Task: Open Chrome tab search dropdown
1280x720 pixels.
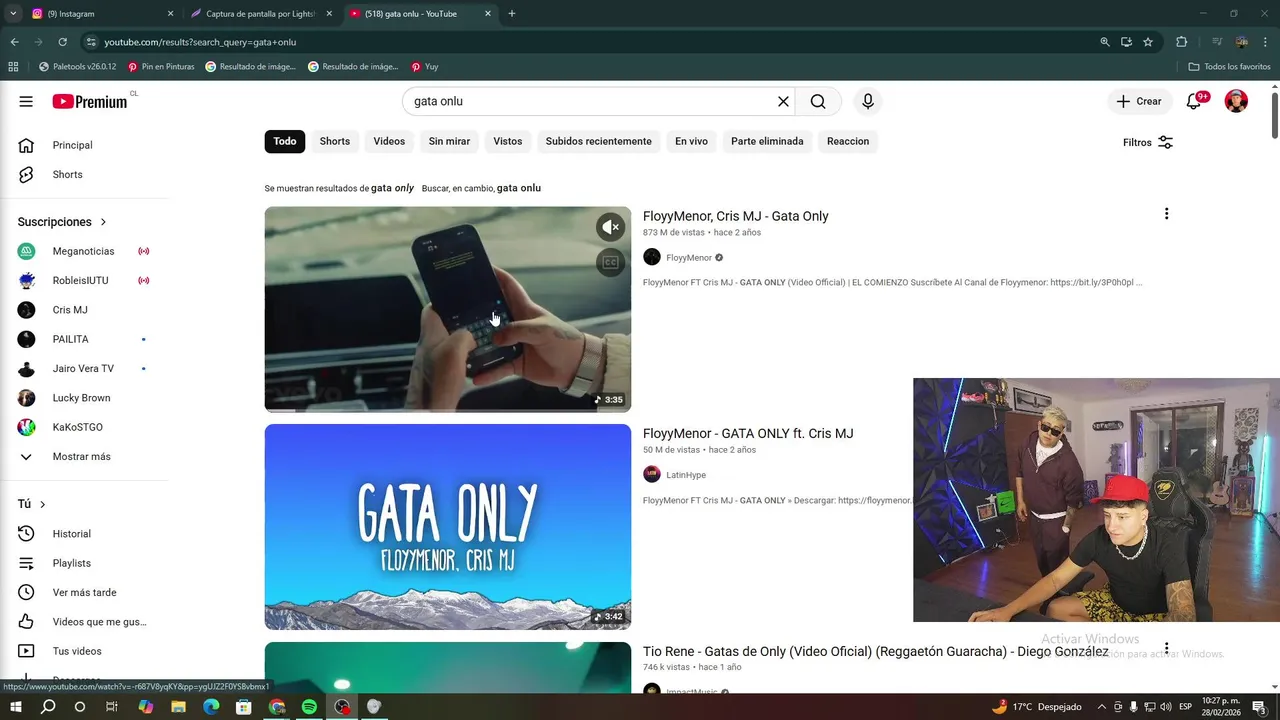Action: tap(13, 14)
